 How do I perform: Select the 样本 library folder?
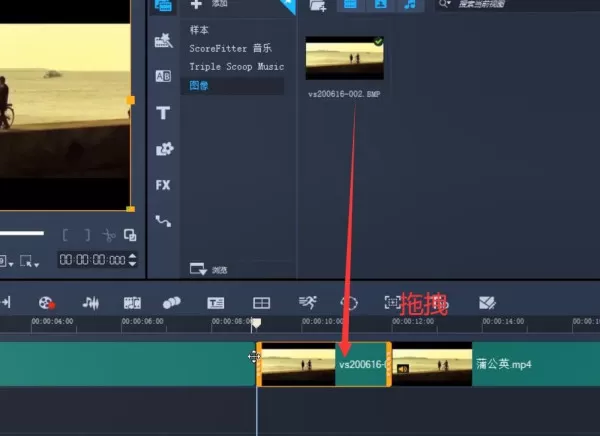coord(199,30)
